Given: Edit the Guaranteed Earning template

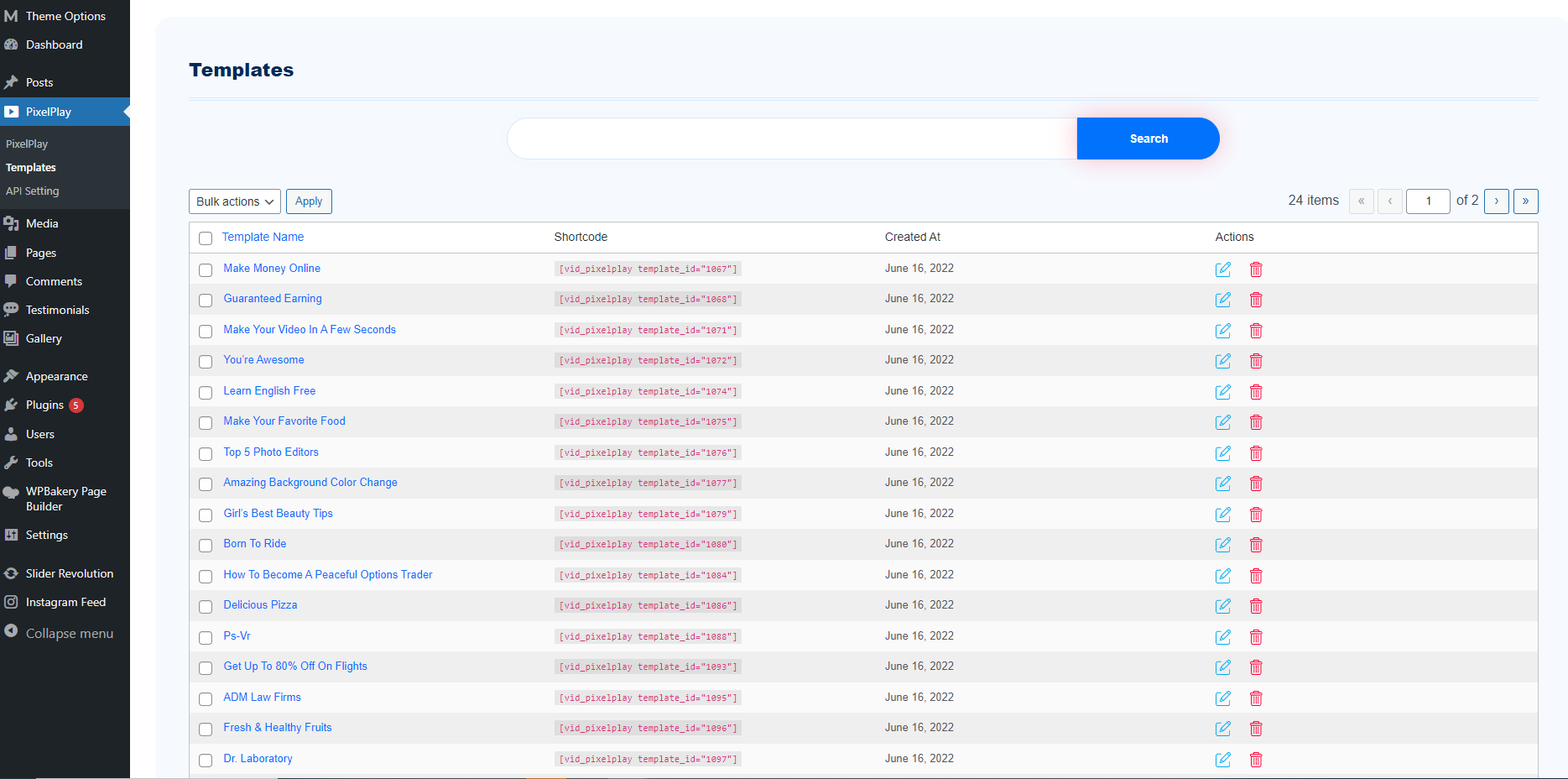Looking at the screenshot, I should click(x=1223, y=300).
